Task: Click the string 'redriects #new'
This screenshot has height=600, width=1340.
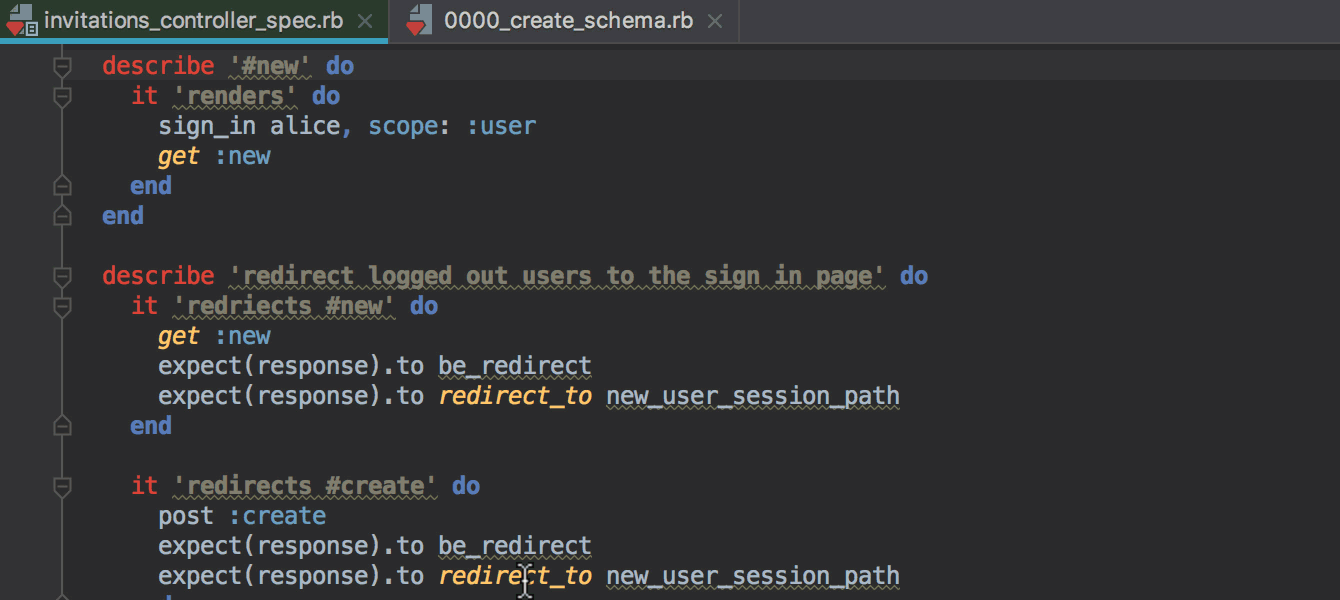Action: pos(284,306)
